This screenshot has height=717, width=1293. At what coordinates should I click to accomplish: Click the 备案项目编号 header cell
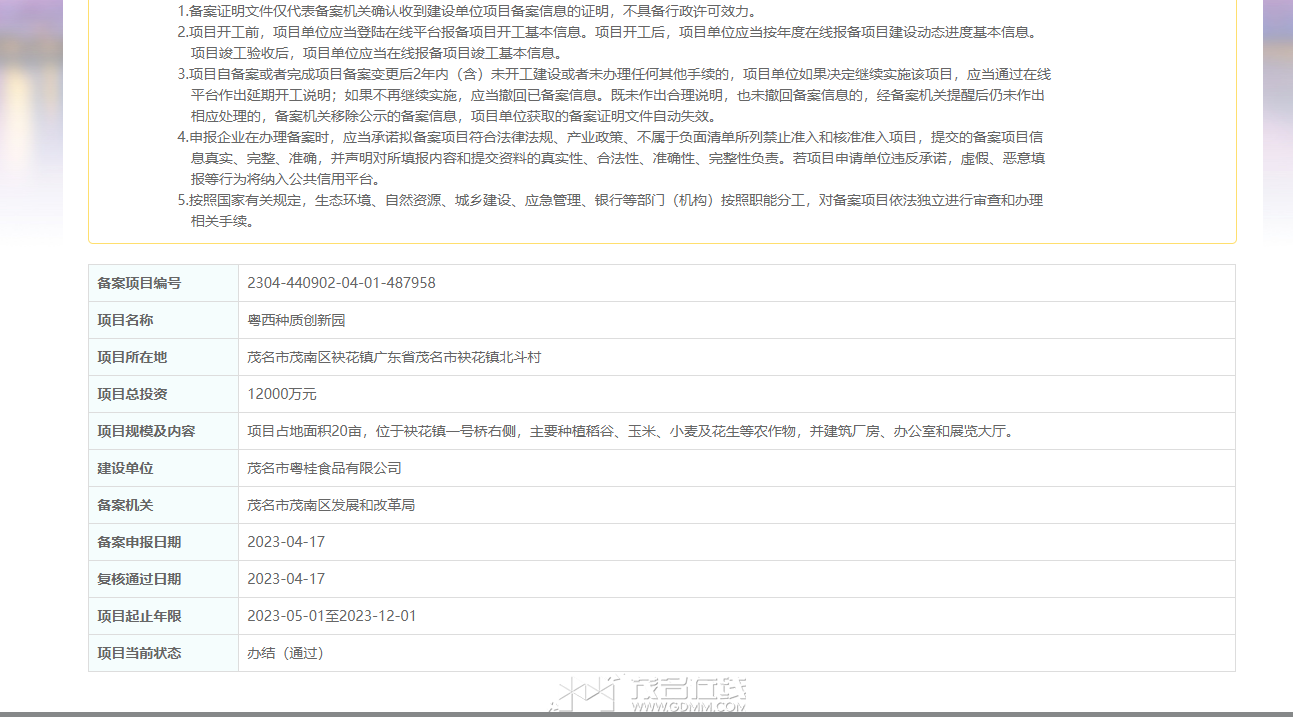(x=163, y=283)
